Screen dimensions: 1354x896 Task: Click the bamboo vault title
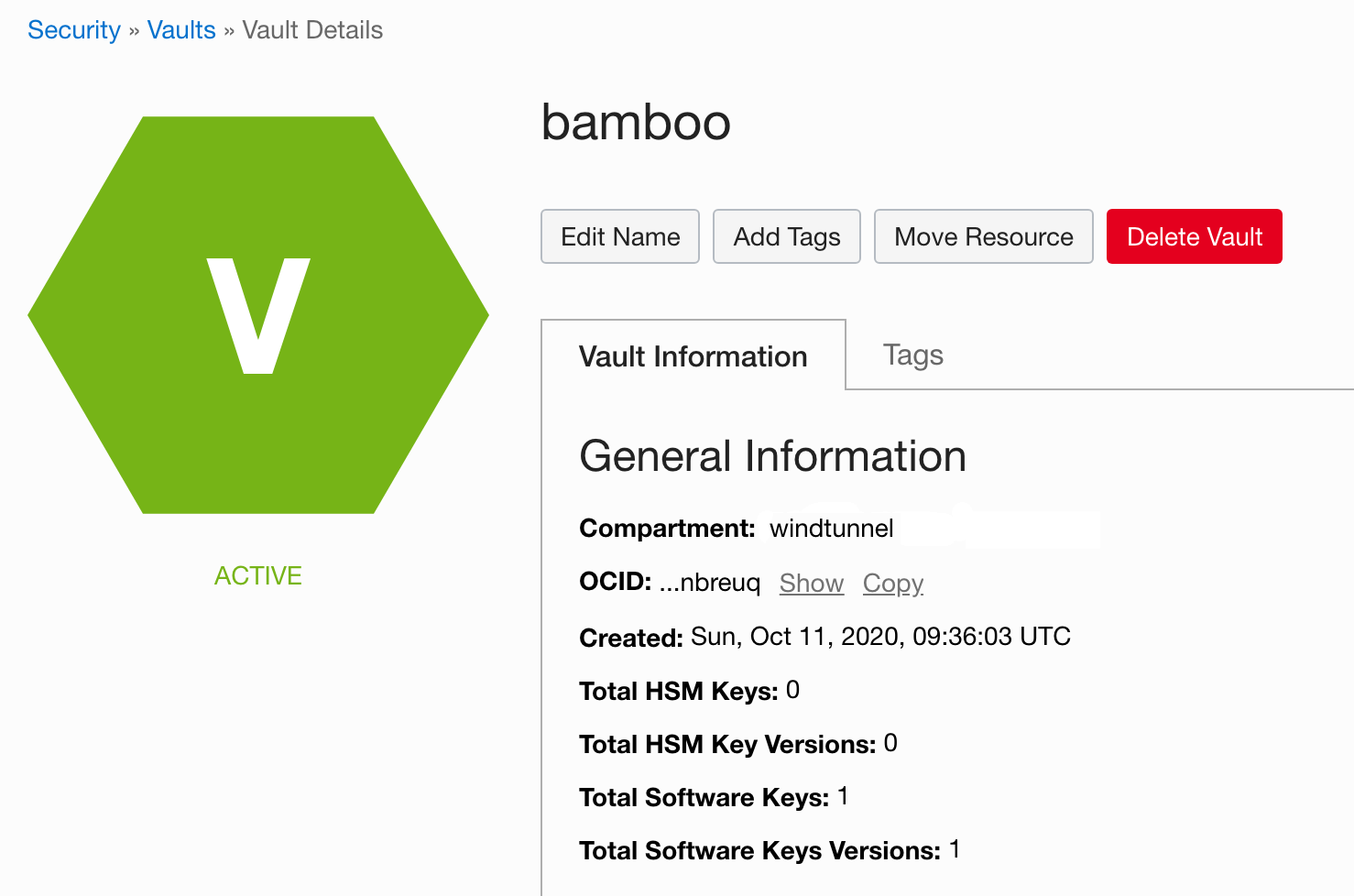[636, 122]
